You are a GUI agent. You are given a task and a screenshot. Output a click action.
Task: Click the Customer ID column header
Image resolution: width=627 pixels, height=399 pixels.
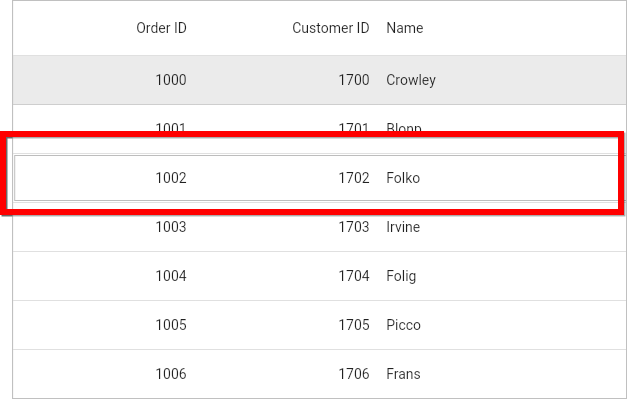[330, 28]
